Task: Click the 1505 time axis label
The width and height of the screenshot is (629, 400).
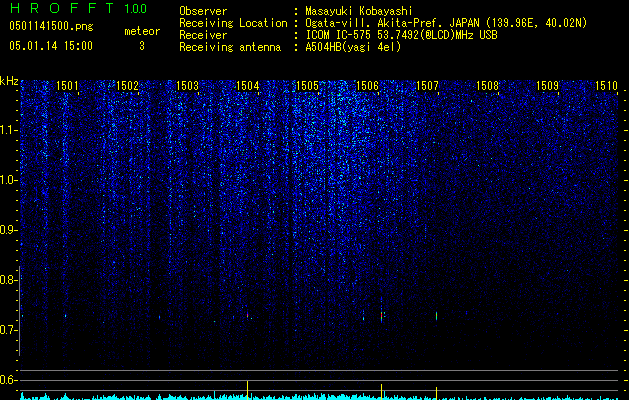Action: 307,86
